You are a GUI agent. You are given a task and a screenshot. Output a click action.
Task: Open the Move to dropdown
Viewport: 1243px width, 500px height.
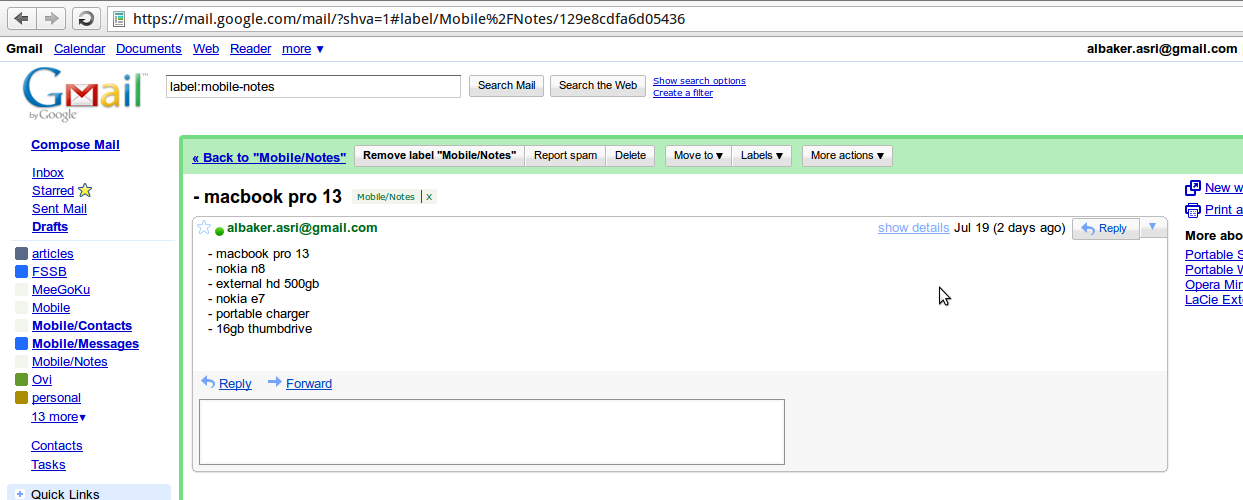click(x=697, y=156)
